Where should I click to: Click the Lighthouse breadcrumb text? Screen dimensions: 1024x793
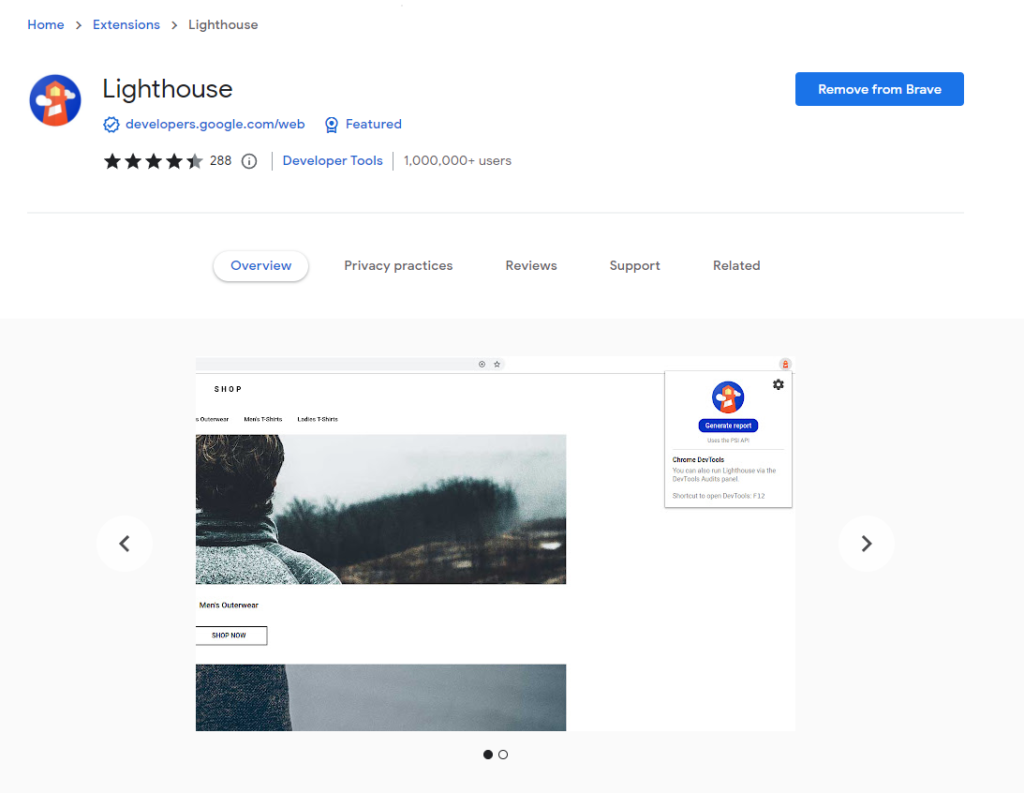click(x=223, y=25)
